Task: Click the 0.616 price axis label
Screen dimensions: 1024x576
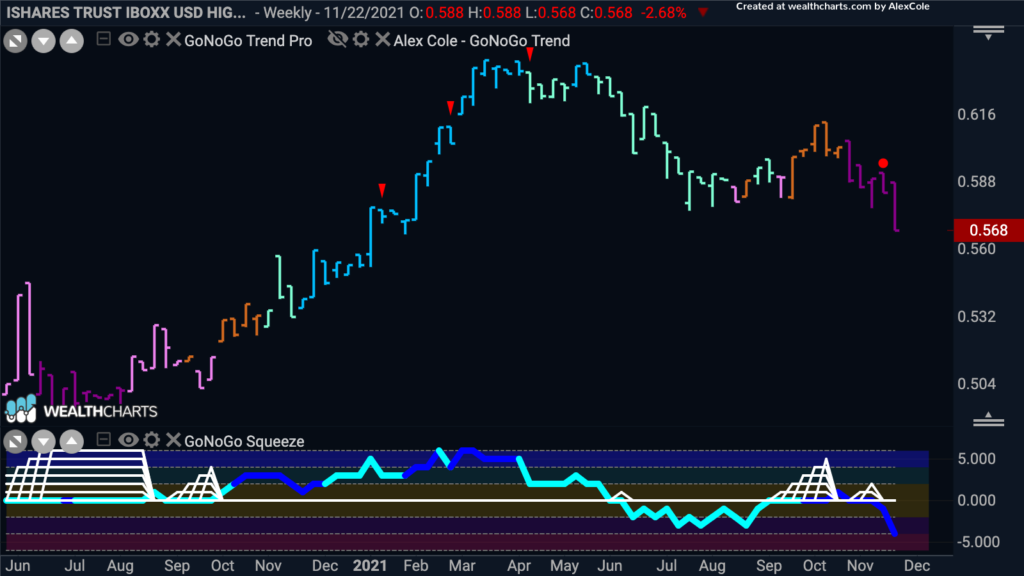Action: (977, 114)
